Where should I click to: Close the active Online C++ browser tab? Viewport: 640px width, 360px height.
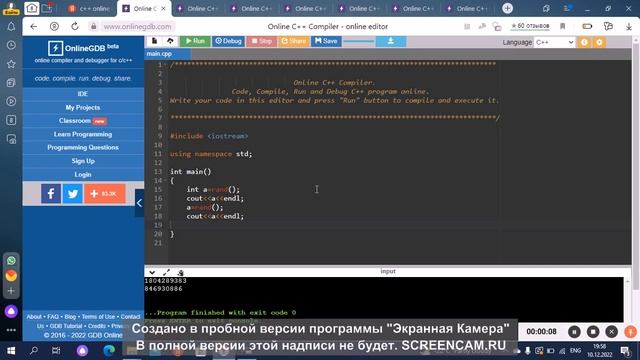pyautogui.click(x=163, y=9)
